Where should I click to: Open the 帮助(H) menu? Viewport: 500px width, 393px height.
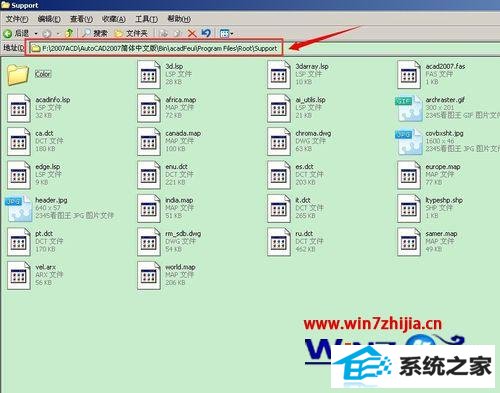point(179,19)
